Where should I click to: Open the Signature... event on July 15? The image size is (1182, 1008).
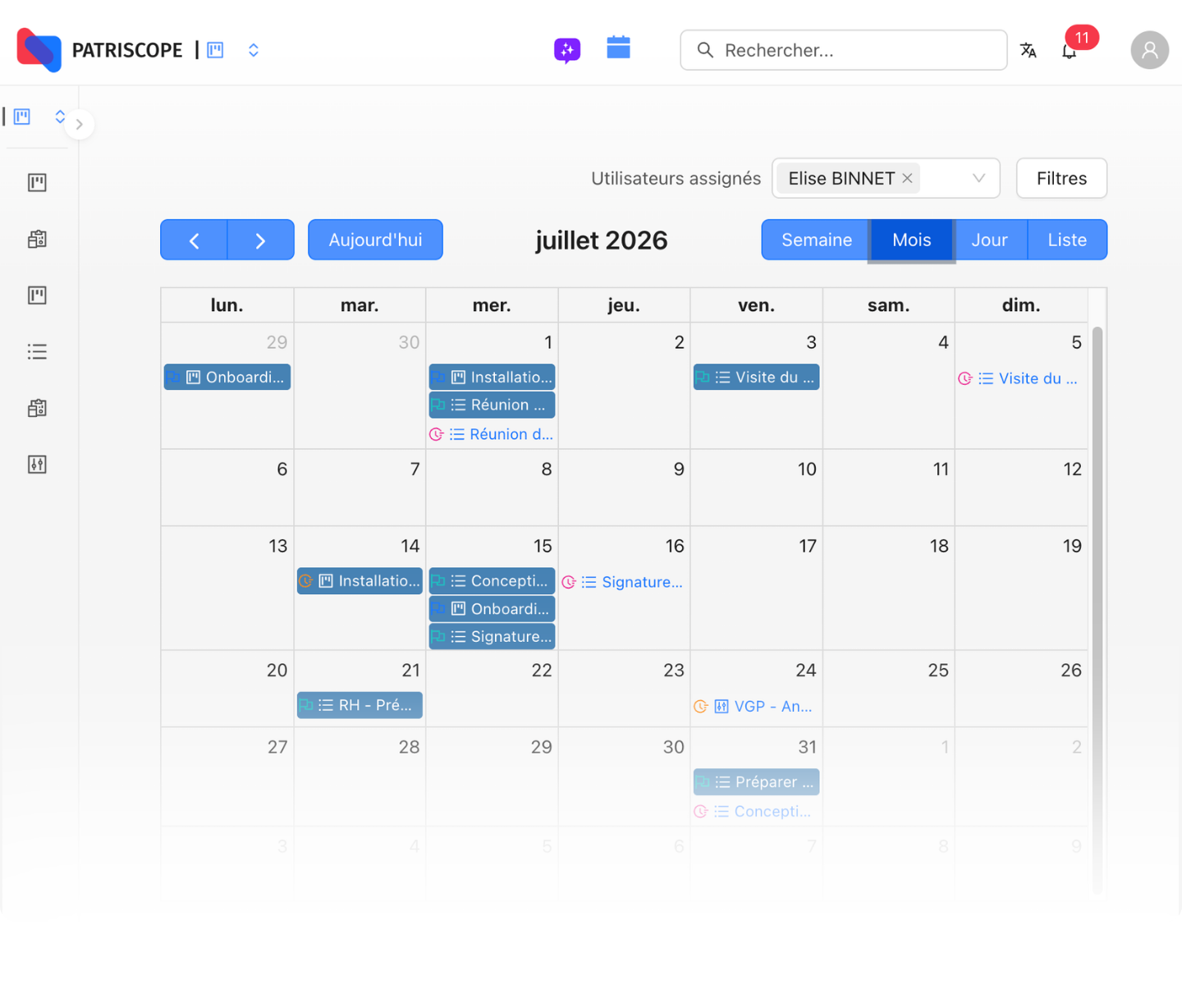point(492,636)
